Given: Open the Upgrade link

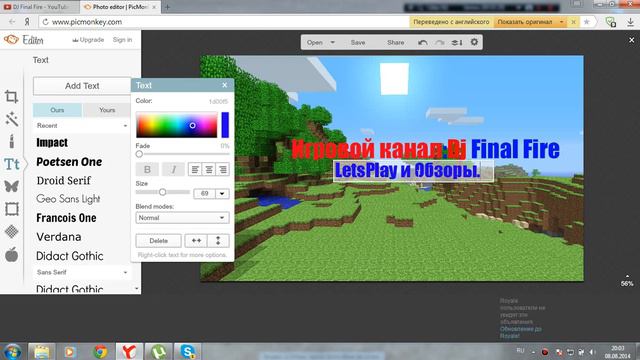Looking at the screenshot, I should (x=88, y=40).
